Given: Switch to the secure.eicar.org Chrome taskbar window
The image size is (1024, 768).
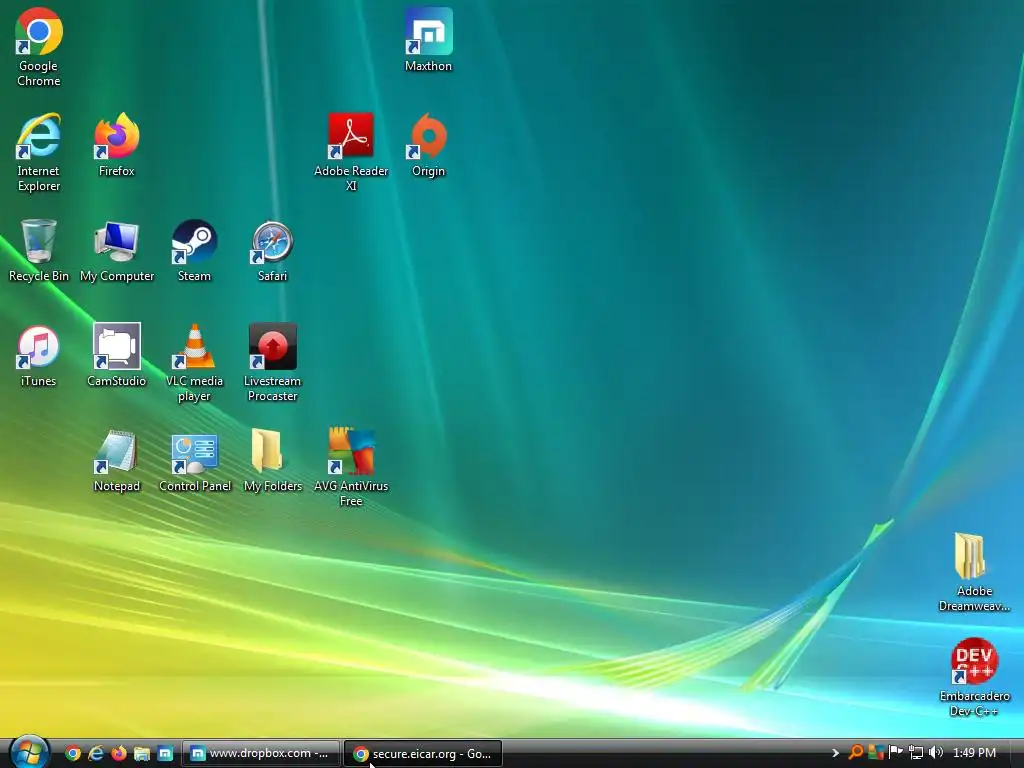Looking at the screenshot, I should pos(423,754).
